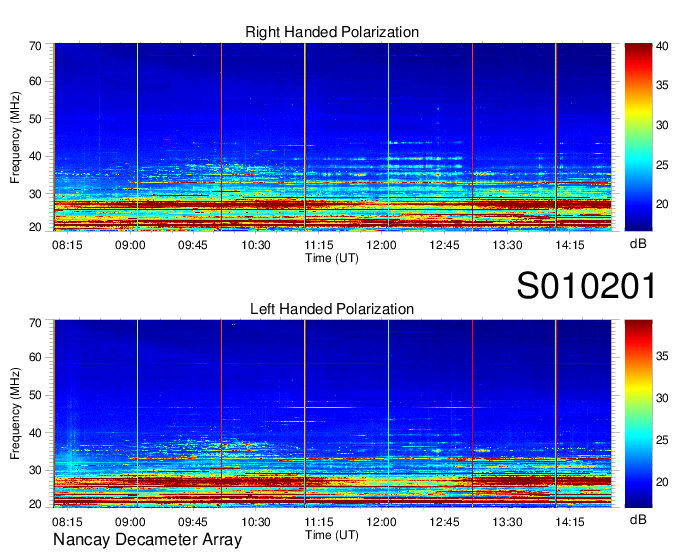Click Time (UT) label under Left Handed plot

pos(332,535)
